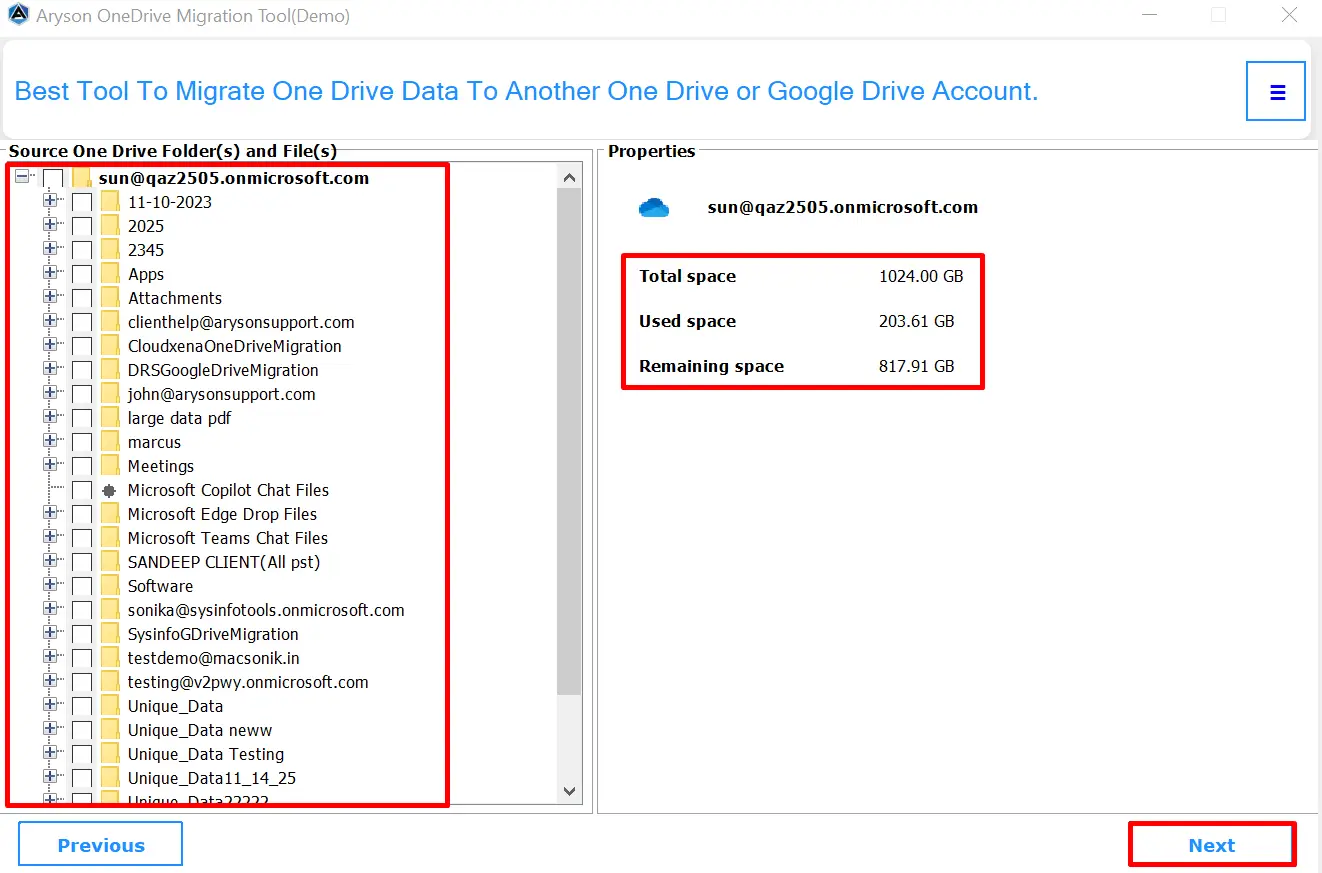Click the Microsoft Copilot Chat Files icon
This screenshot has width=1322, height=873.
(109, 490)
